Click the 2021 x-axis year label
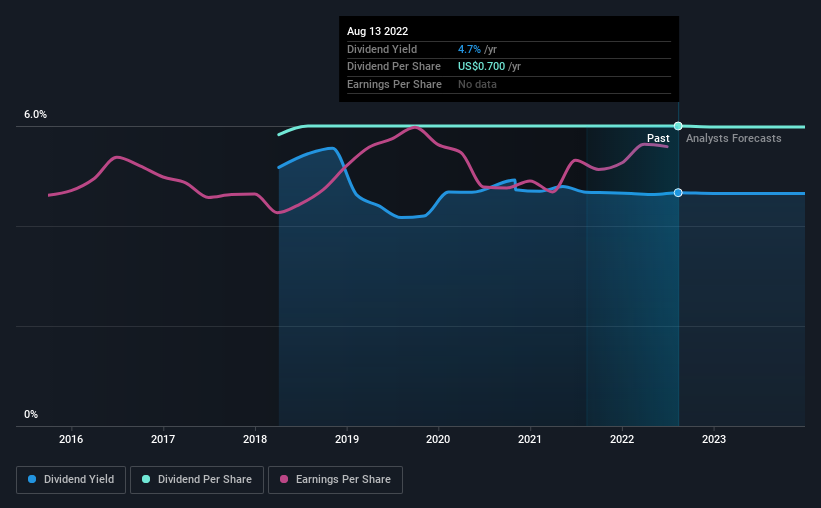 coord(530,439)
